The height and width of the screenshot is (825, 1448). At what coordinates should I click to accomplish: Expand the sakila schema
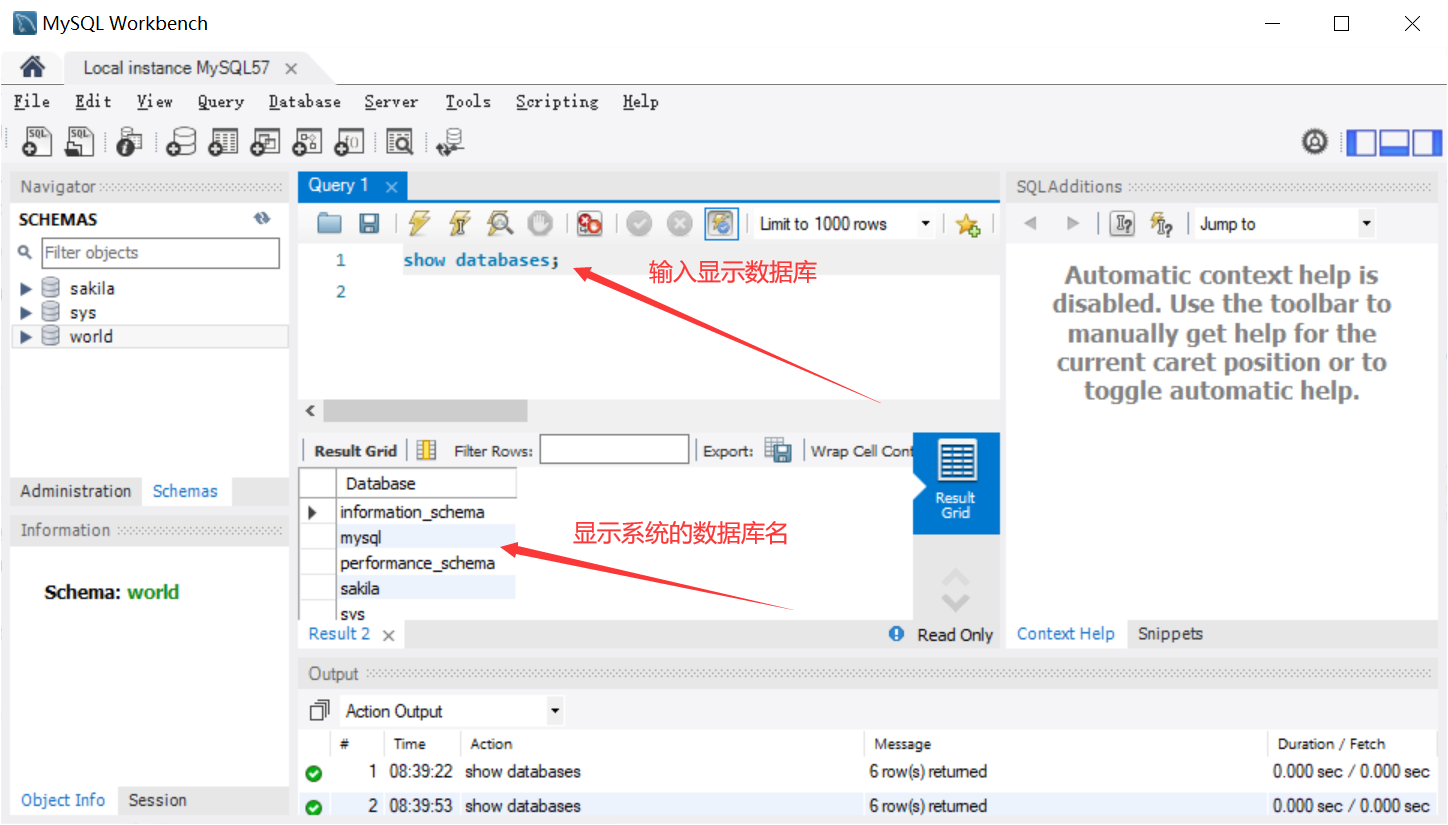pyautogui.click(x=26, y=289)
